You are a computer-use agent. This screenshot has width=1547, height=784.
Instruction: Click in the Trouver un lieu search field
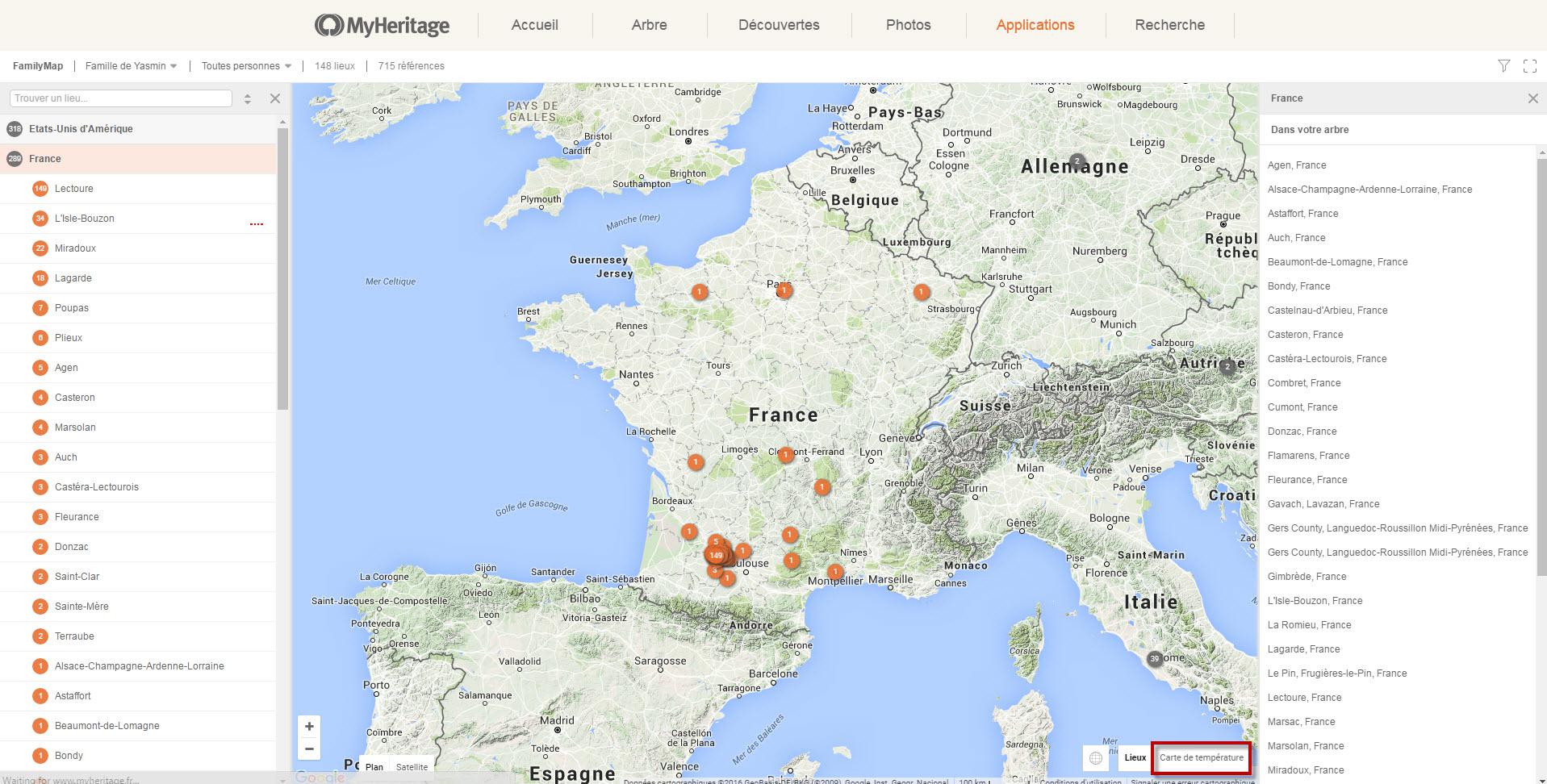[121, 98]
